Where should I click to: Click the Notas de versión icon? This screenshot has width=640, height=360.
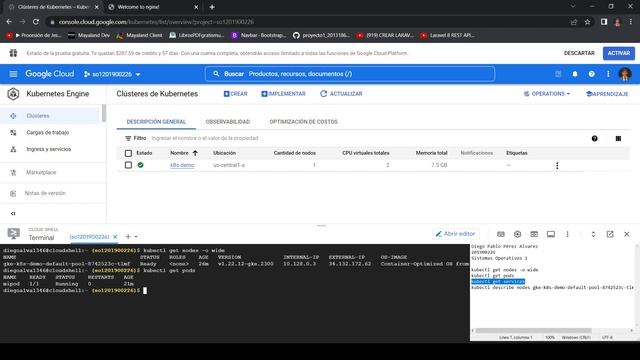pos(13,193)
